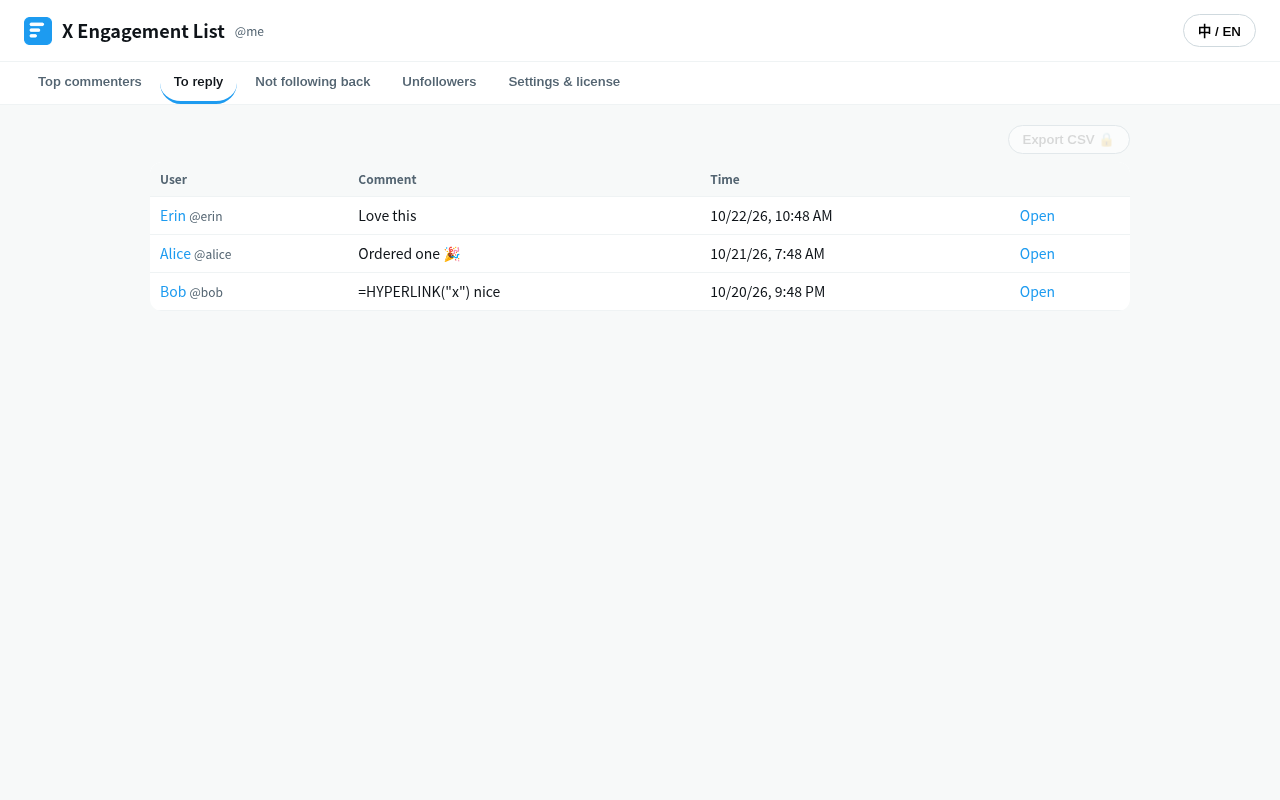Click the User column header
The image size is (1280, 800).
tap(173, 180)
